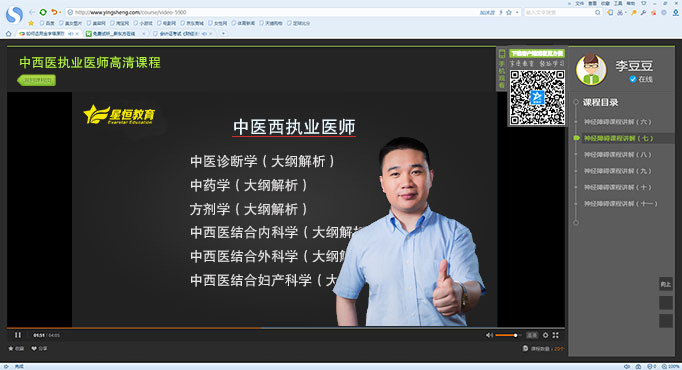
Task: Favorite the course with star button
Action: click(16, 348)
